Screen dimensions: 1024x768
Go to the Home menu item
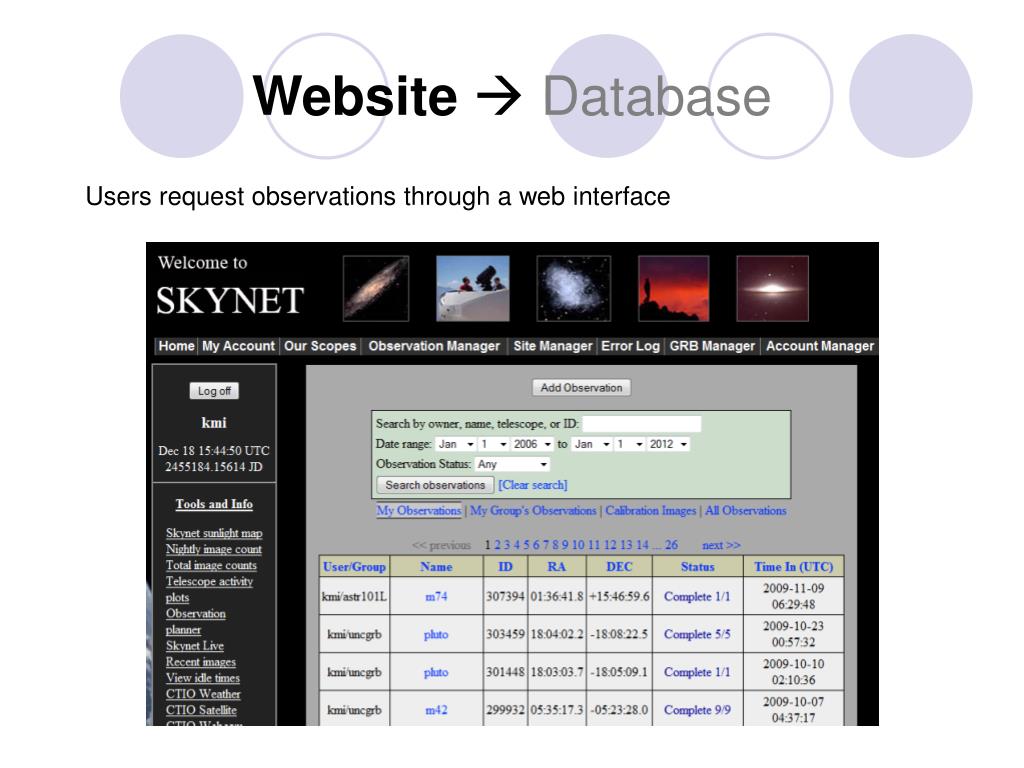176,346
